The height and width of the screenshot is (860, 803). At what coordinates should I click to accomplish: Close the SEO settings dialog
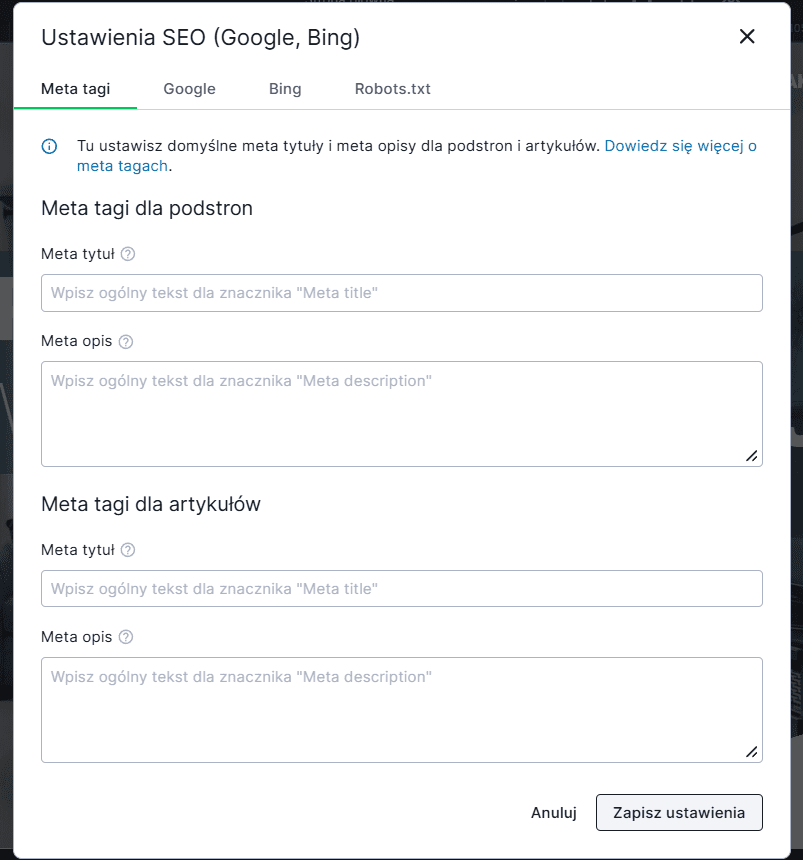tap(747, 37)
